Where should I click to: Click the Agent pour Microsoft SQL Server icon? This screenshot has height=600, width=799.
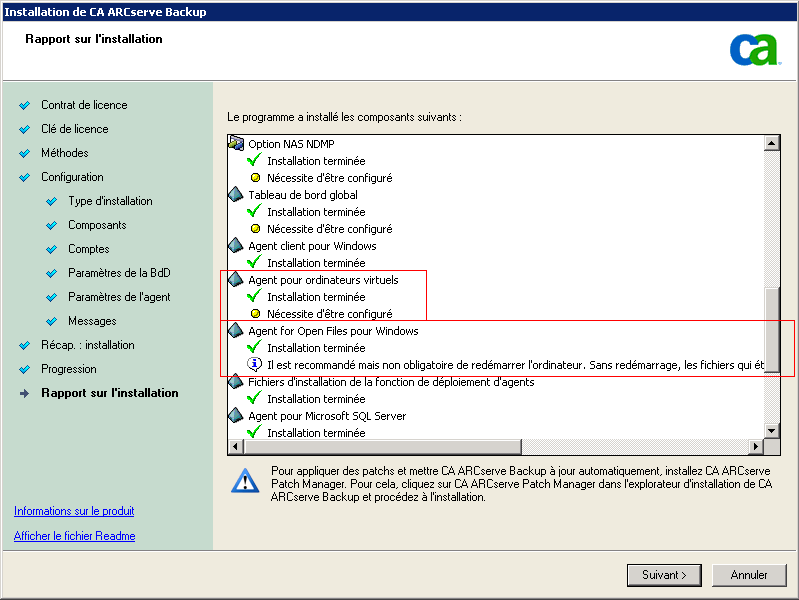click(x=236, y=415)
